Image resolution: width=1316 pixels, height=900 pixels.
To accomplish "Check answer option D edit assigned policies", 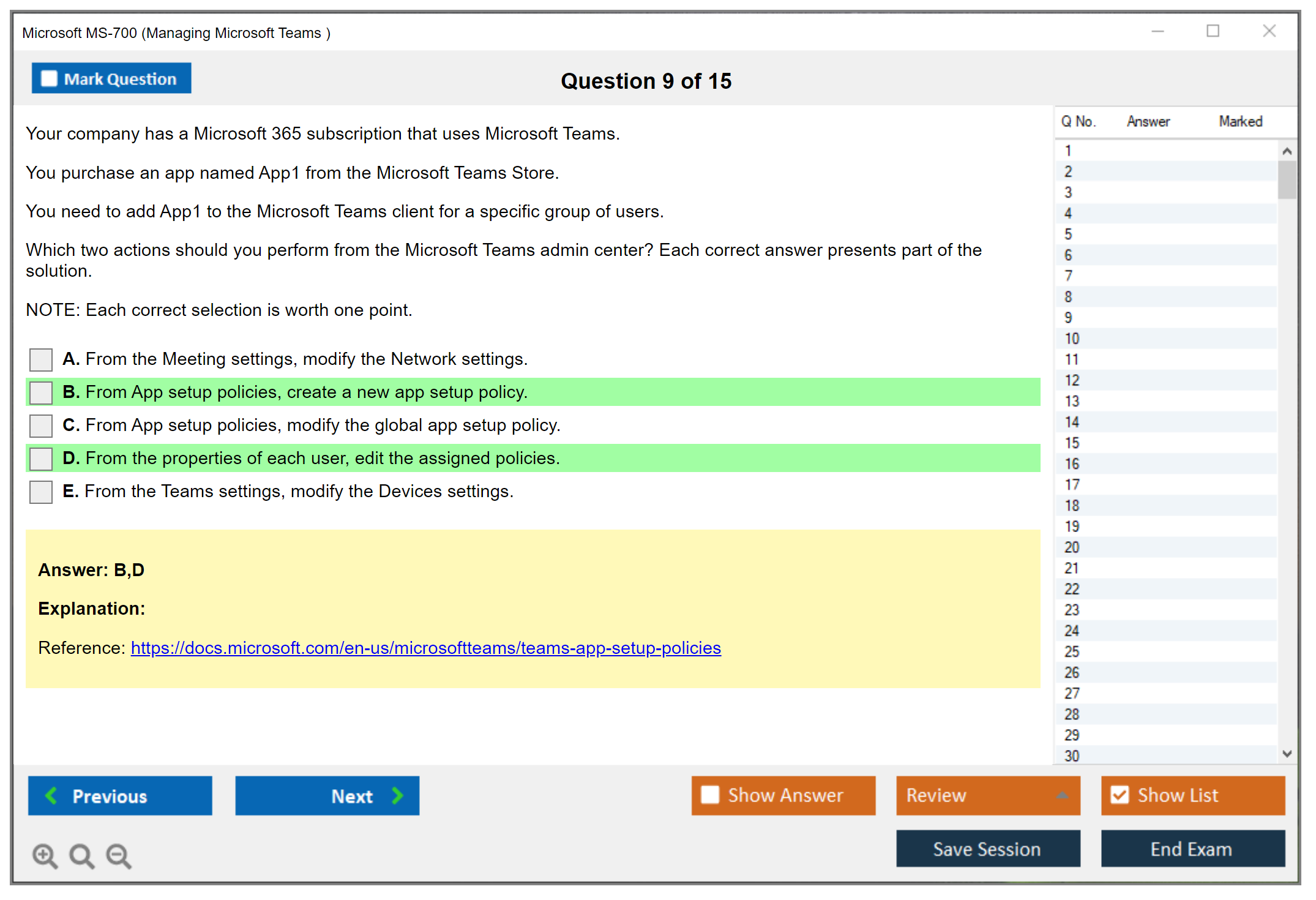I will [41, 459].
